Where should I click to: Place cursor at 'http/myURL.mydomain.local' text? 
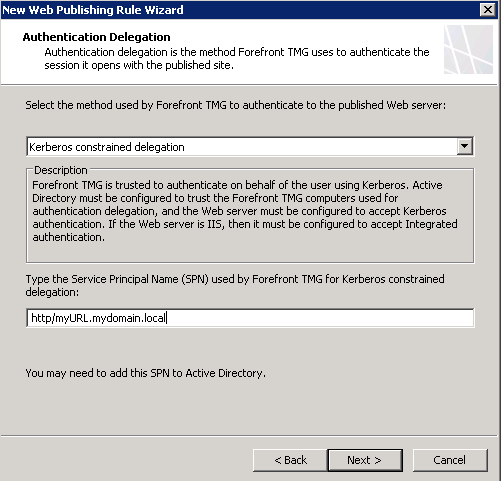point(98,318)
